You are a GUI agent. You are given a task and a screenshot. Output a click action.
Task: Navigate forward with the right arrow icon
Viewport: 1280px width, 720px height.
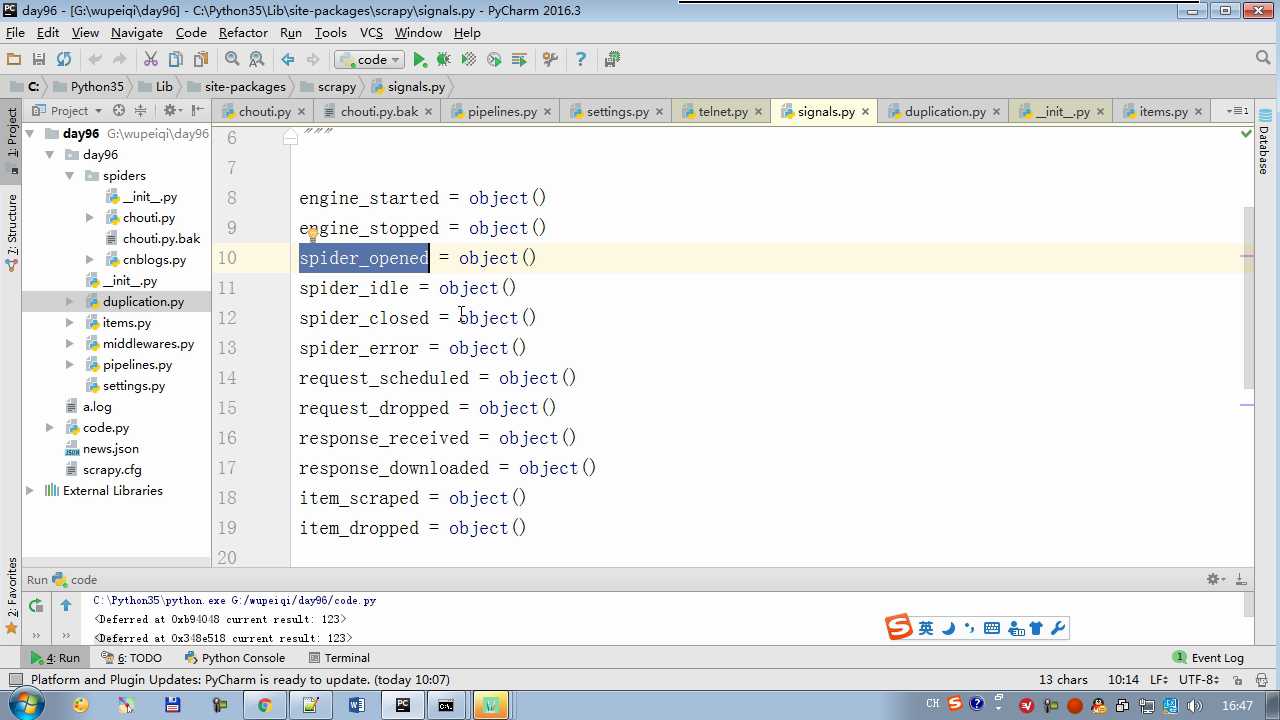click(x=313, y=60)
